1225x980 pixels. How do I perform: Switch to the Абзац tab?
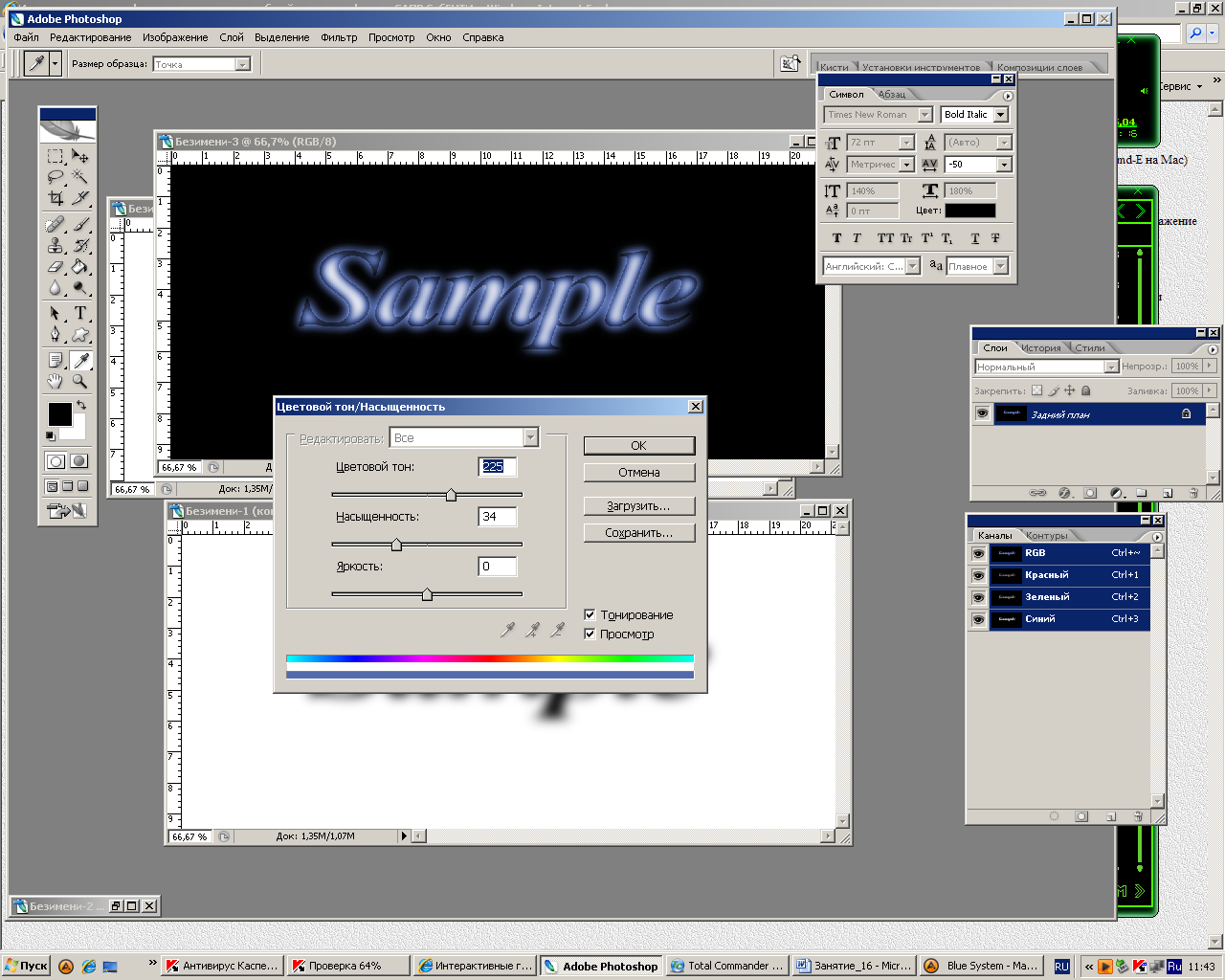tap(892, 94)
